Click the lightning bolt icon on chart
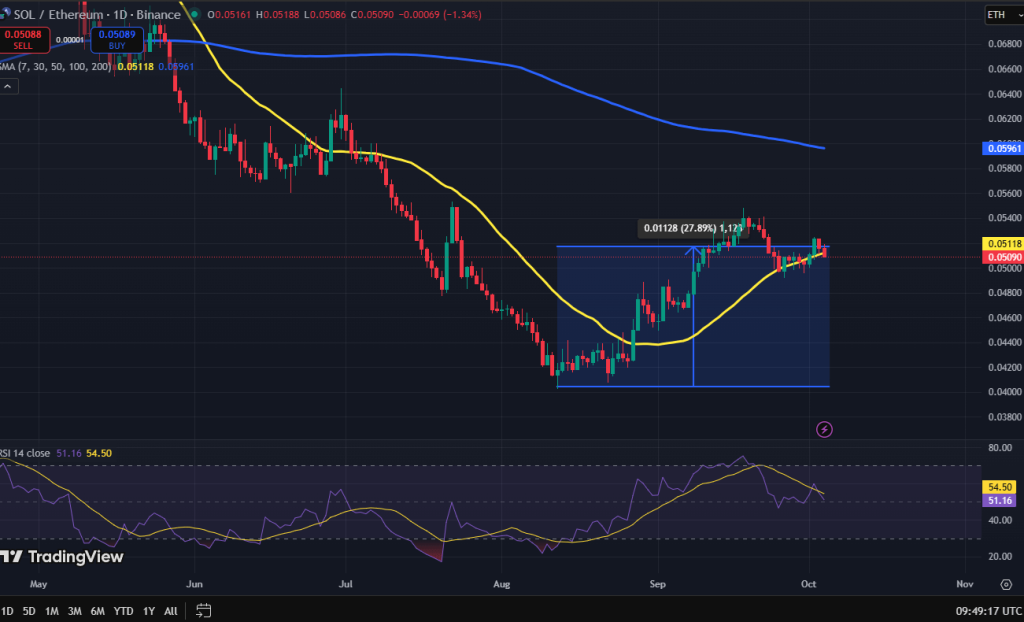Screen dimensions: 1024x622 click(x=825, y=429)
